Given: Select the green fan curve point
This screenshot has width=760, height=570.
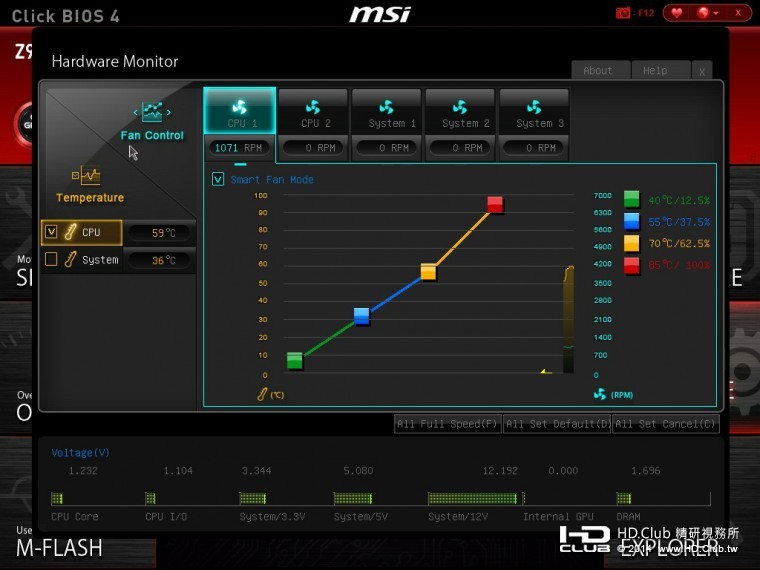Looking at the screenshot, I should point(295,360).
